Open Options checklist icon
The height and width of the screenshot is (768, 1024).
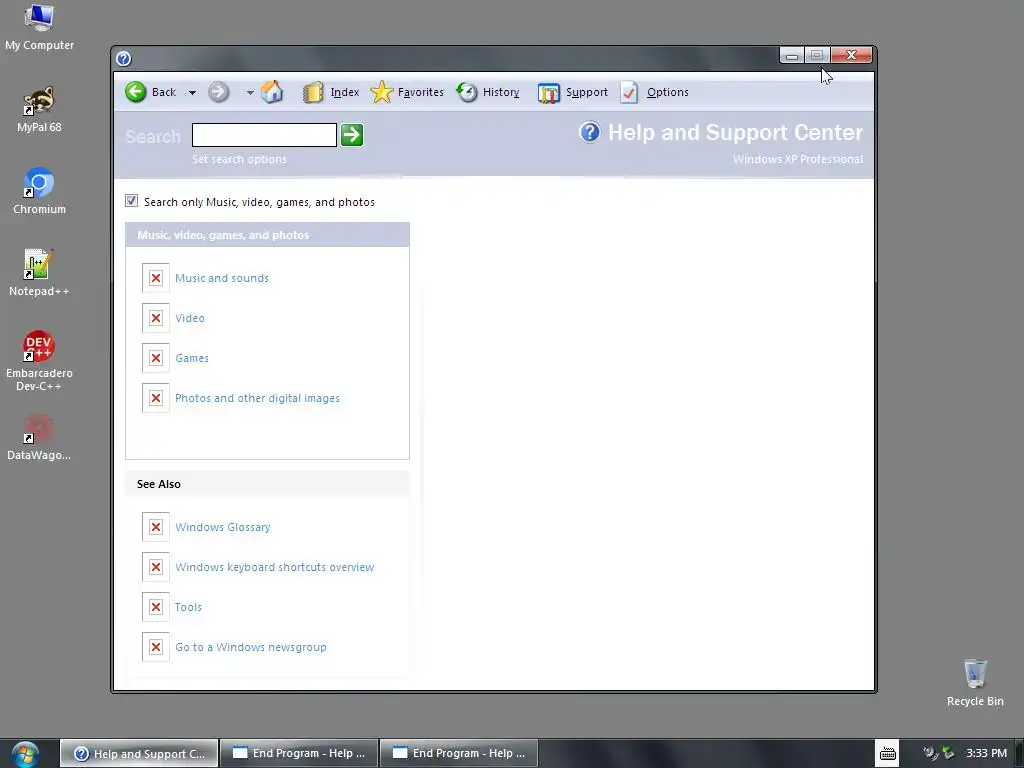[x=630, y=92]
